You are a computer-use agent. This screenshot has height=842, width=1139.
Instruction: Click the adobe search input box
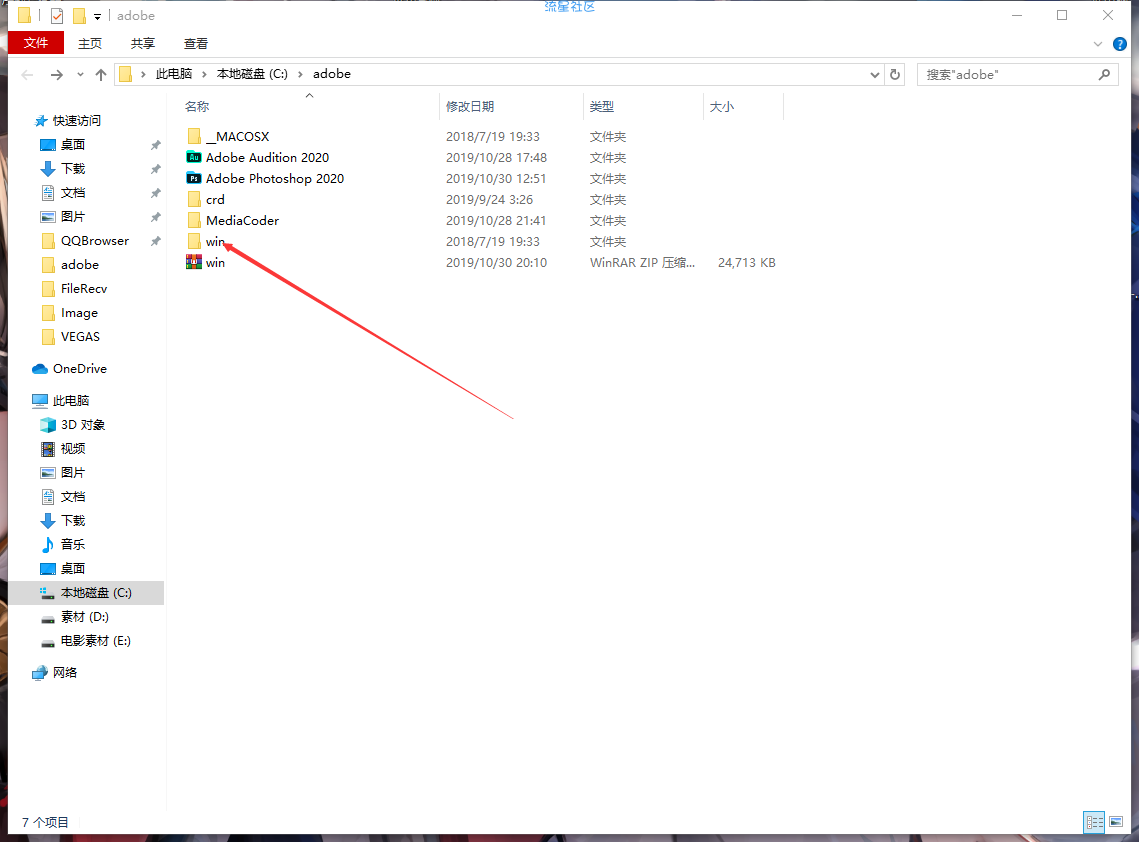pyautogui.click(x=1008, y=74)
